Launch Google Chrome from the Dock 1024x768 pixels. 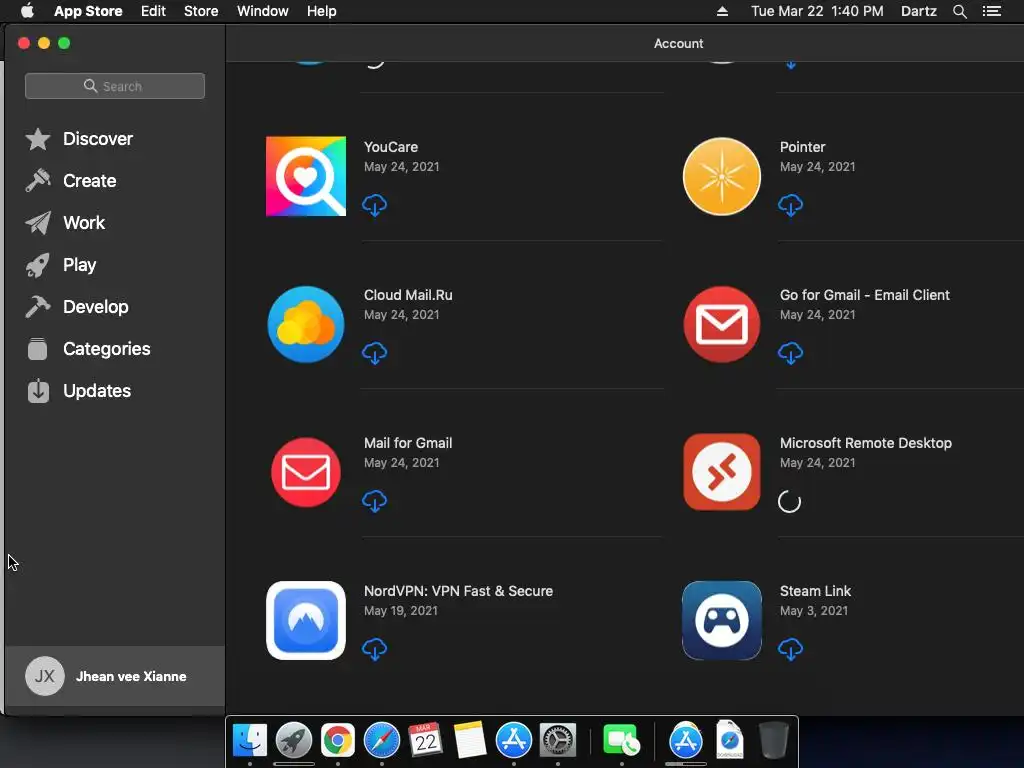pyautogui.click(x=338, y=741)
